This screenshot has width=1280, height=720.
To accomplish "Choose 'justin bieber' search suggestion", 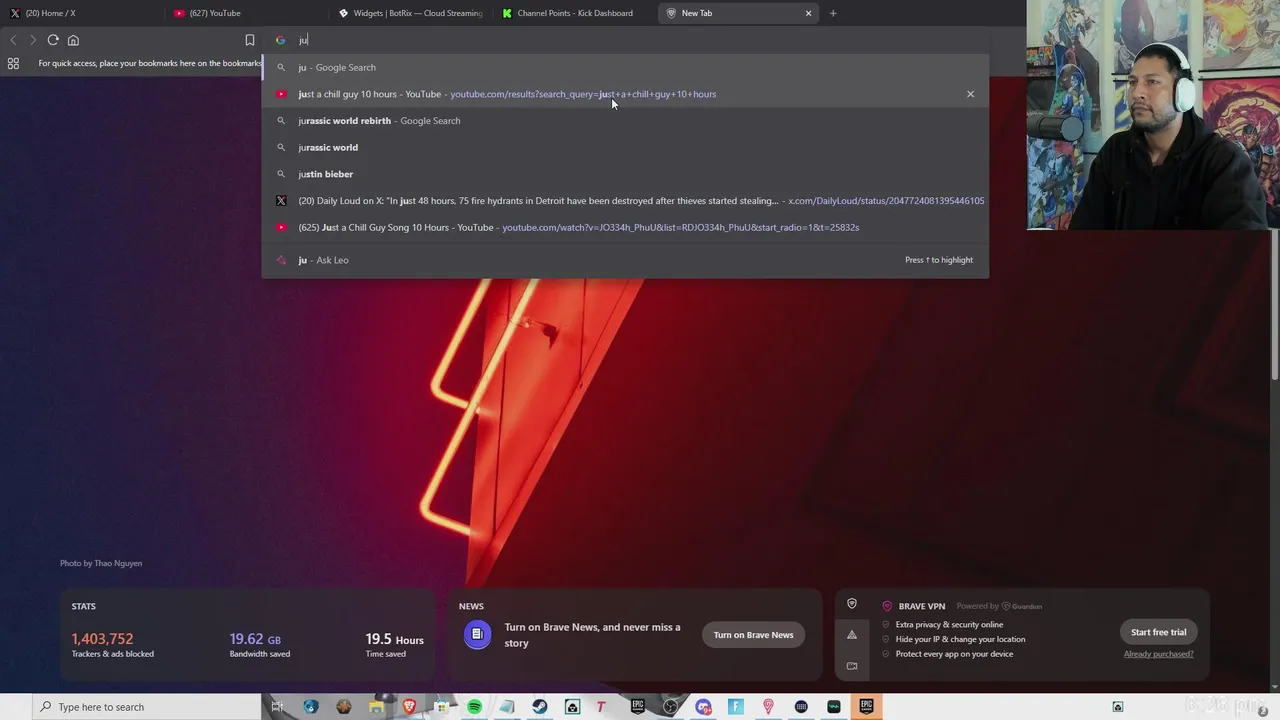I will (x=625, y=174).
